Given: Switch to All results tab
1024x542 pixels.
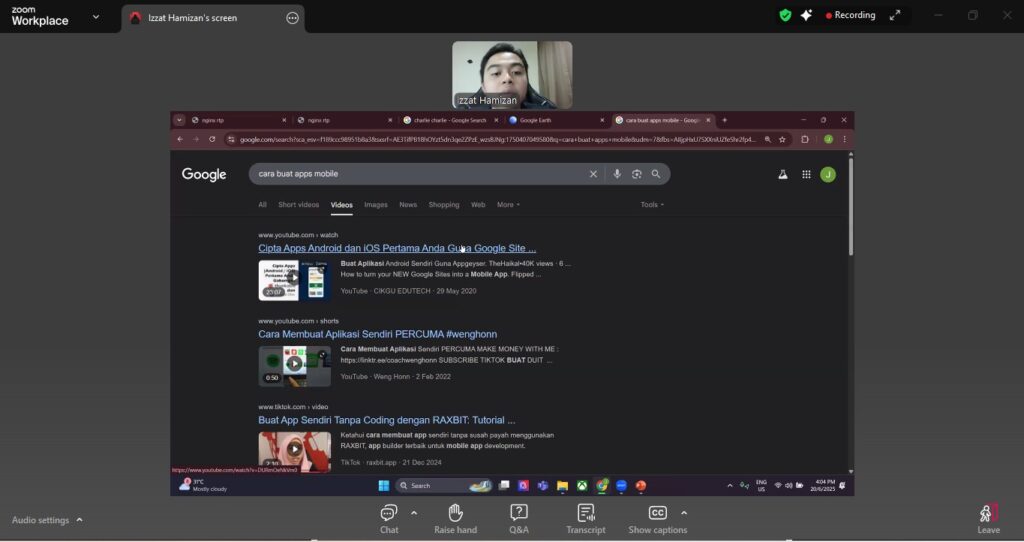Looking at the screenshot, I should coord(262,204).
